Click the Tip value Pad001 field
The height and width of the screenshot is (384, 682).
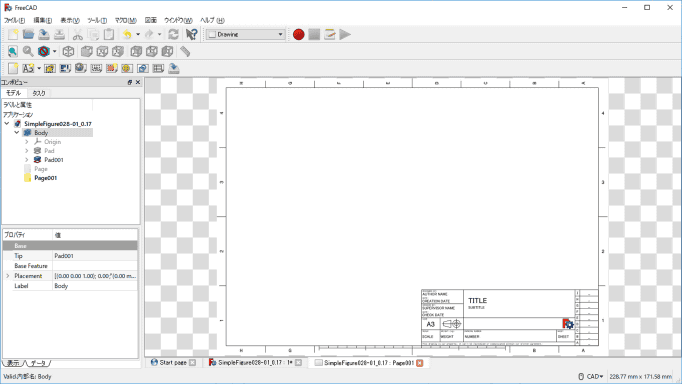95,256
